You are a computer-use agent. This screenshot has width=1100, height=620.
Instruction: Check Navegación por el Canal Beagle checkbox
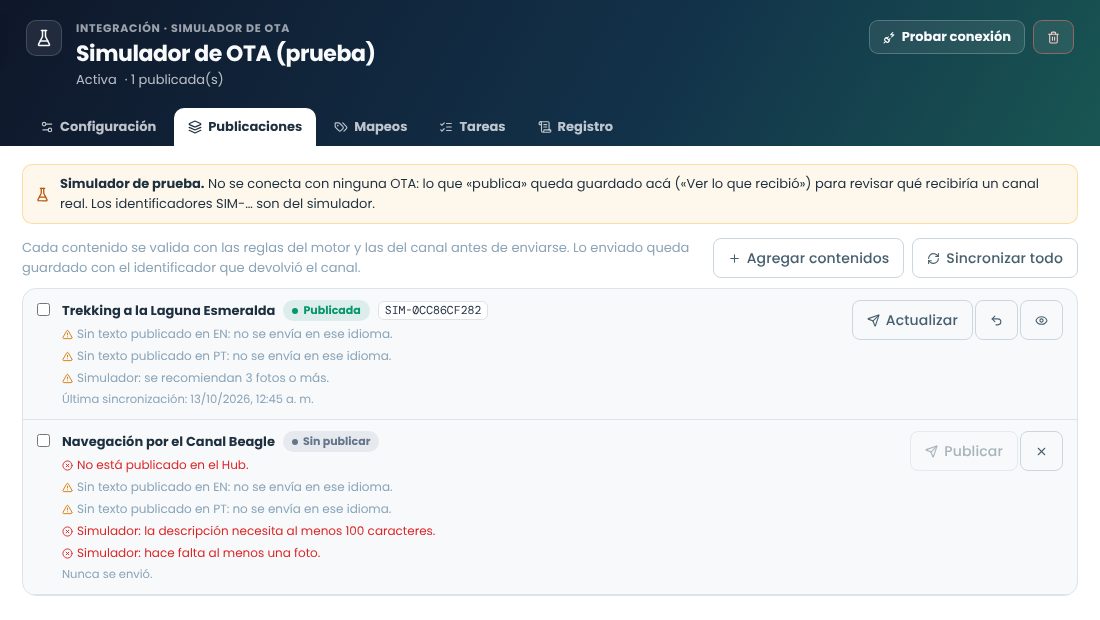[43, 441]
